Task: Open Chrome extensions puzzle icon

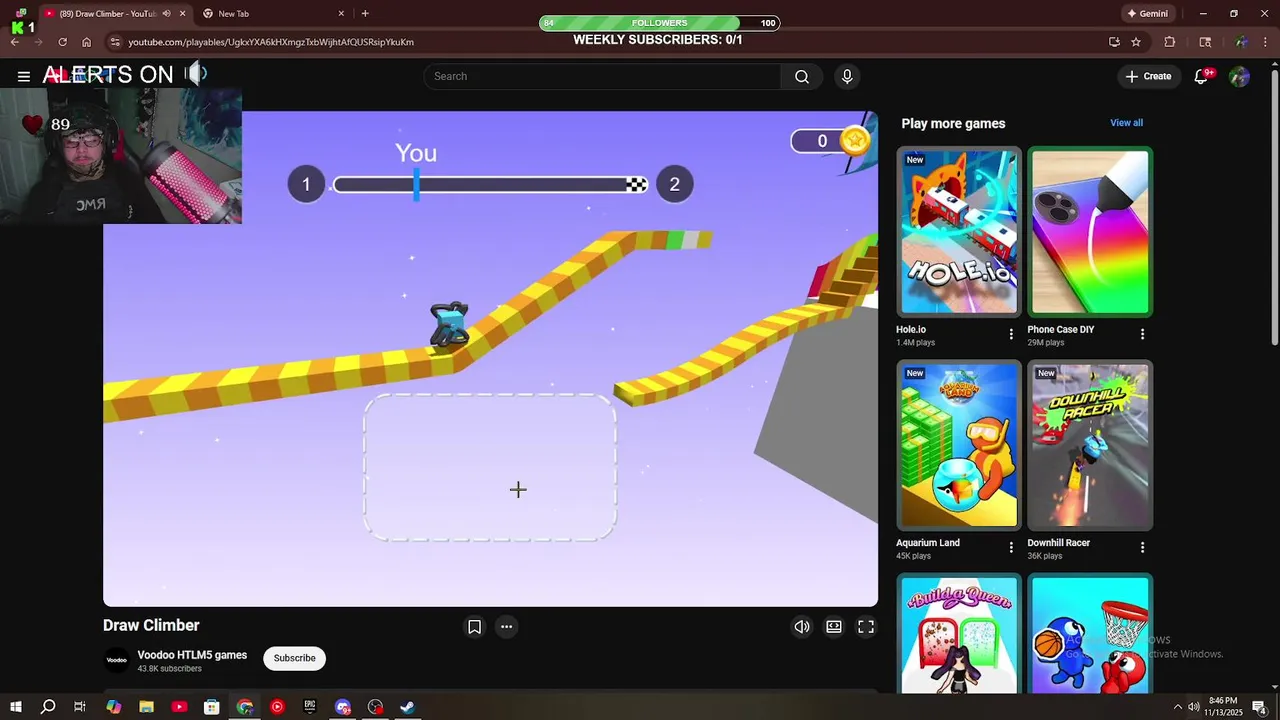Action: pyautogui.click(x=1170, y=42)
